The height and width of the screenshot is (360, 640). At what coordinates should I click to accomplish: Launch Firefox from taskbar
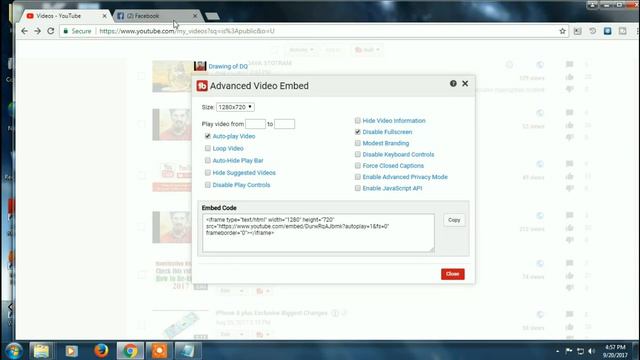coord(101,351)
